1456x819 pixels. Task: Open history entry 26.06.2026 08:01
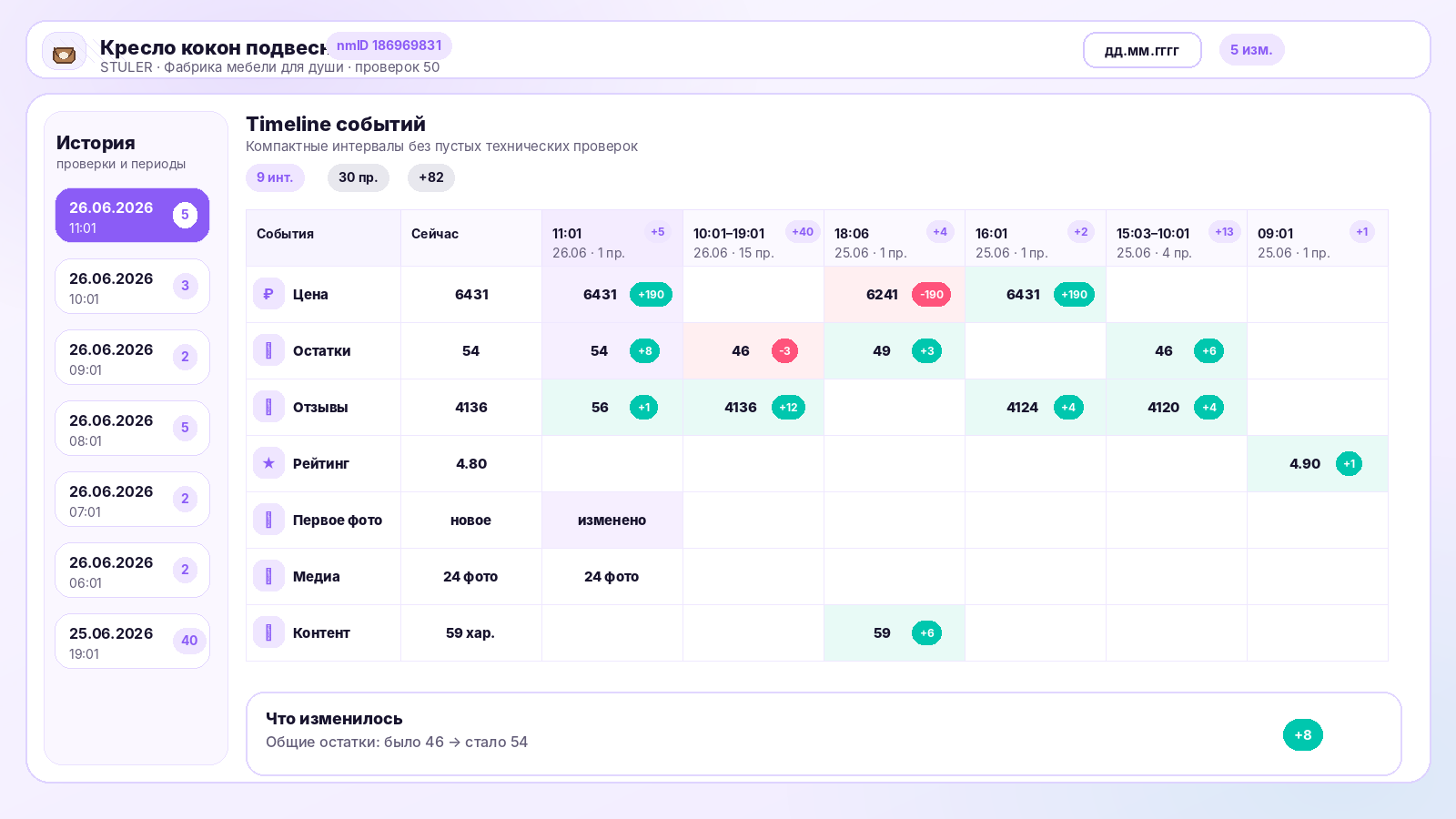coord(132,429)
